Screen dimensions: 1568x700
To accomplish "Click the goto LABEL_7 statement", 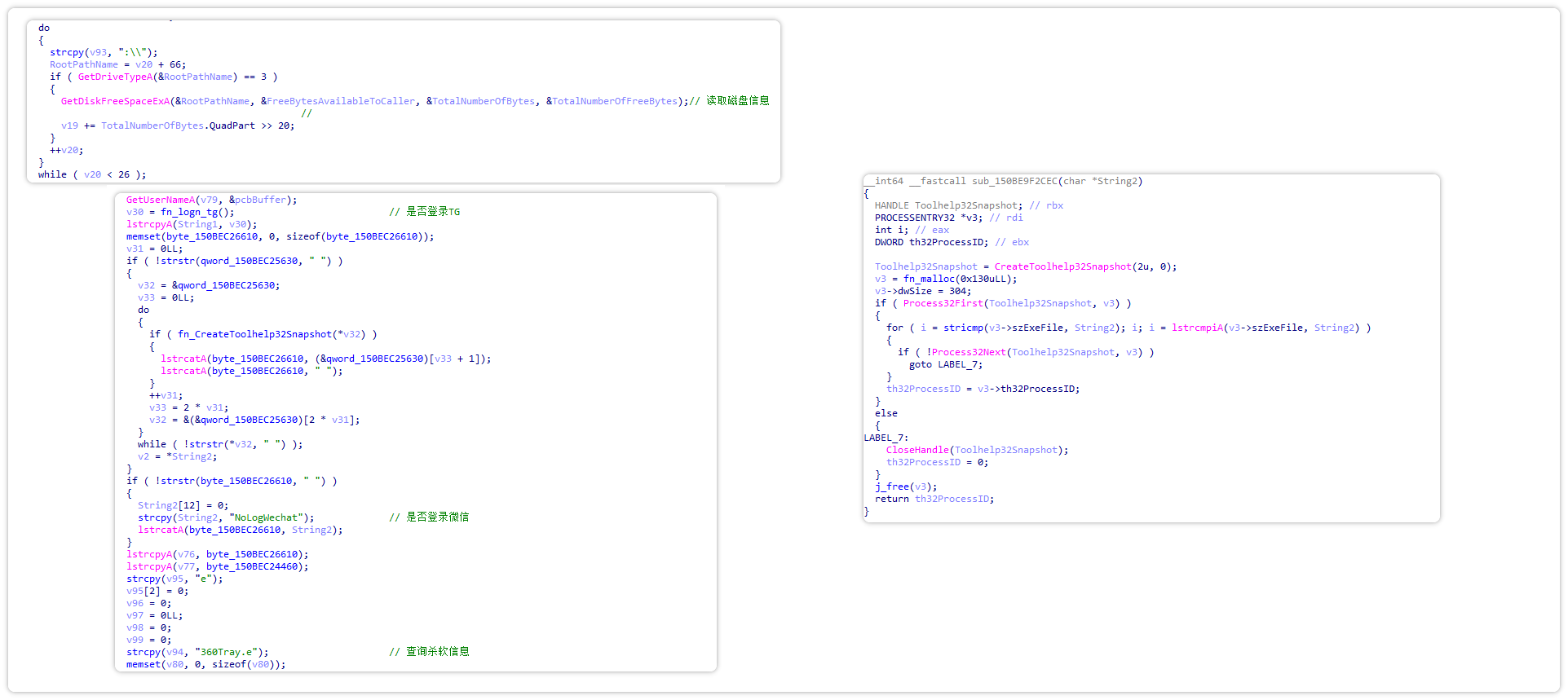I will [945, 365].
